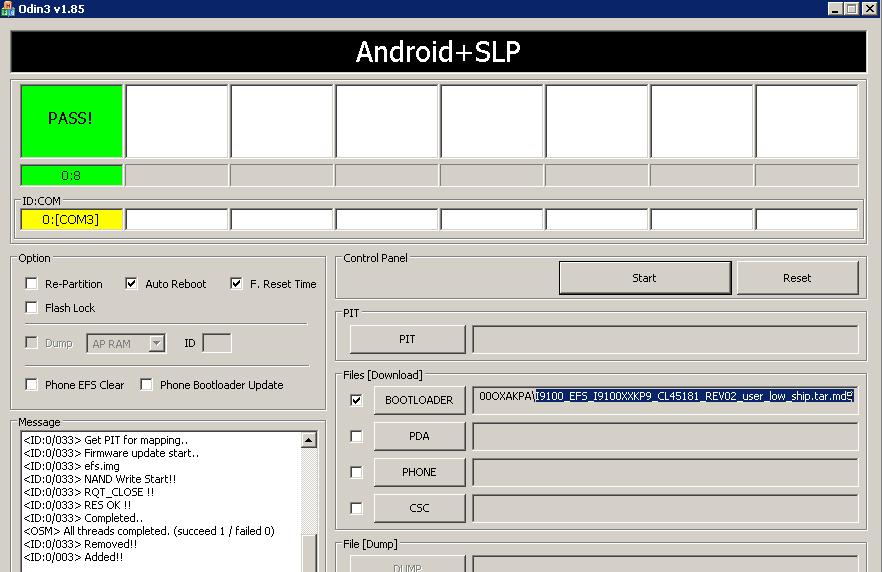Close the Odin3 window

pos(870,9)
